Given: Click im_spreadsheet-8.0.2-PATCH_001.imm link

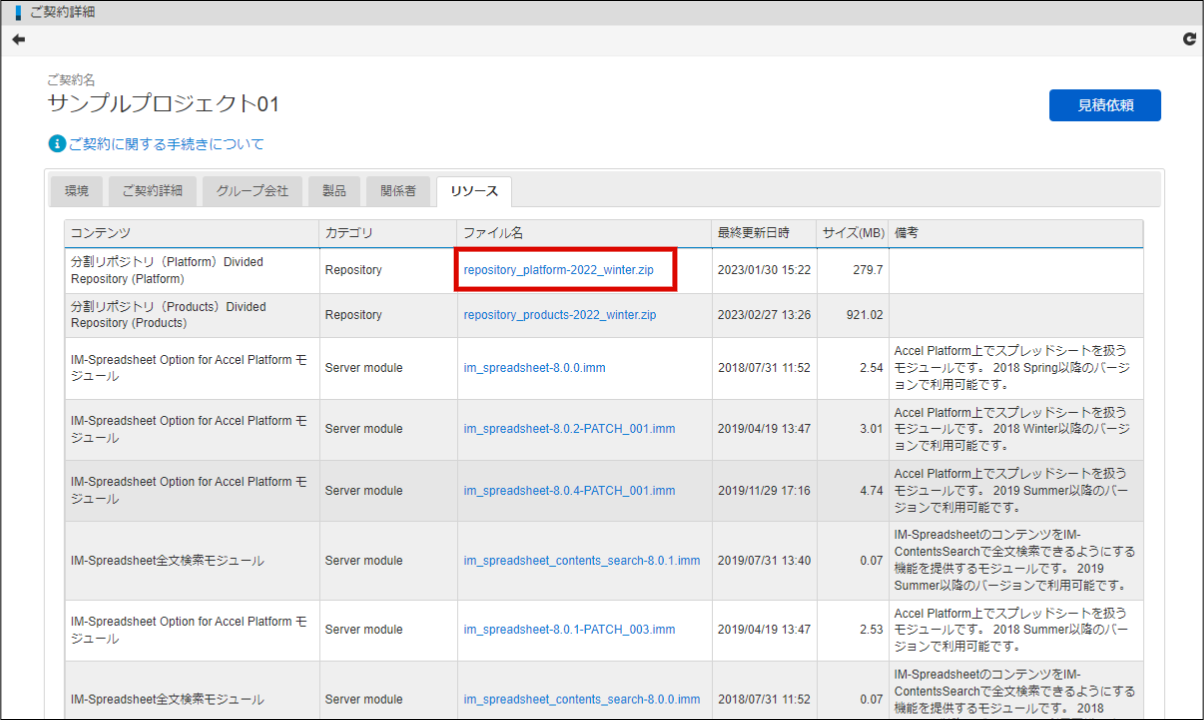Looking at the screenshot, I should (x=569, y=429).
